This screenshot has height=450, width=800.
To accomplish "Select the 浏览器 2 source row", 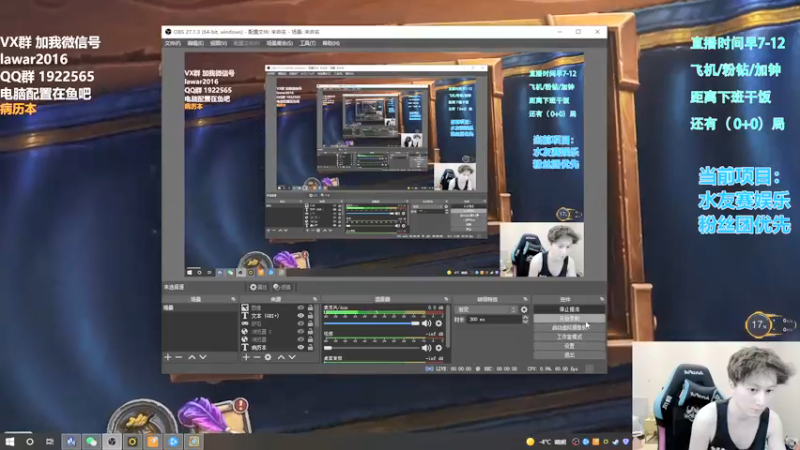I will coord(278,332).
